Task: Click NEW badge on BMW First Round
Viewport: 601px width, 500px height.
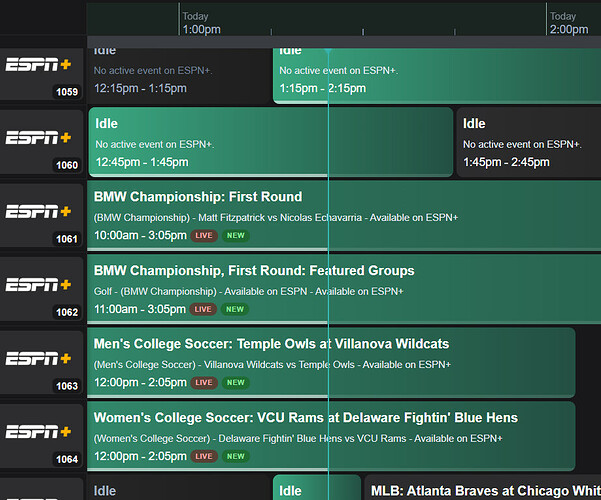Action: (235, 235)
